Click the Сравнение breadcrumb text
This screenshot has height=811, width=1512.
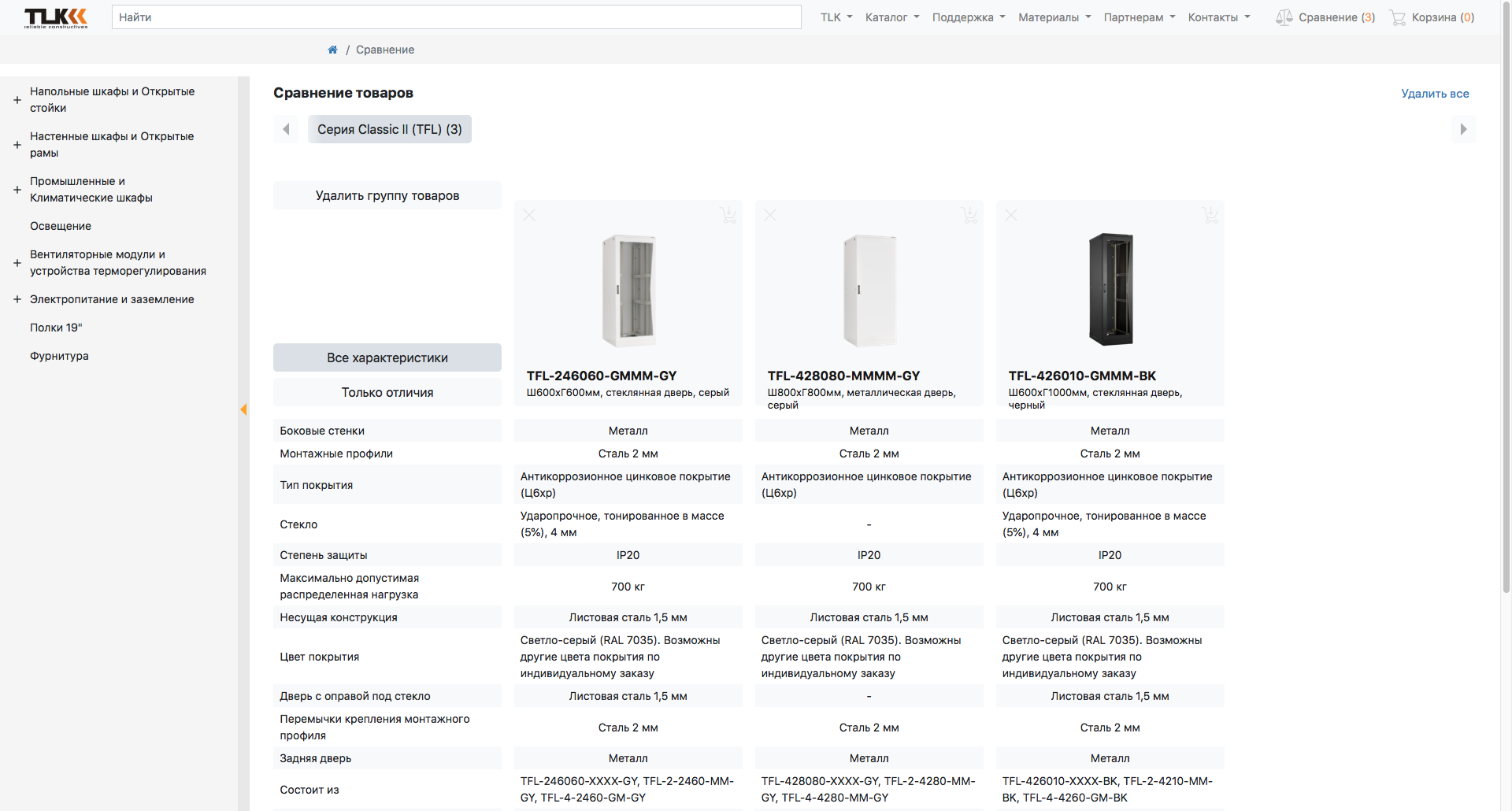tap(385, 50)
